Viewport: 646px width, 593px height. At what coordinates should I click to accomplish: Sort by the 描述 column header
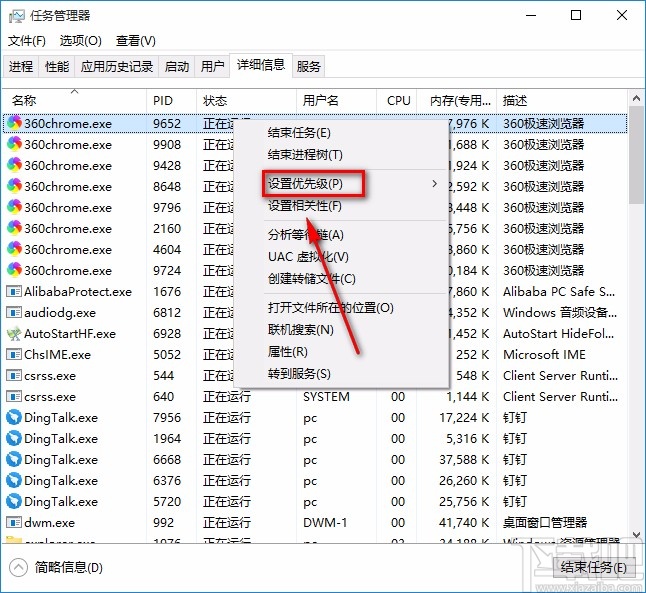[x=562, y=100]
